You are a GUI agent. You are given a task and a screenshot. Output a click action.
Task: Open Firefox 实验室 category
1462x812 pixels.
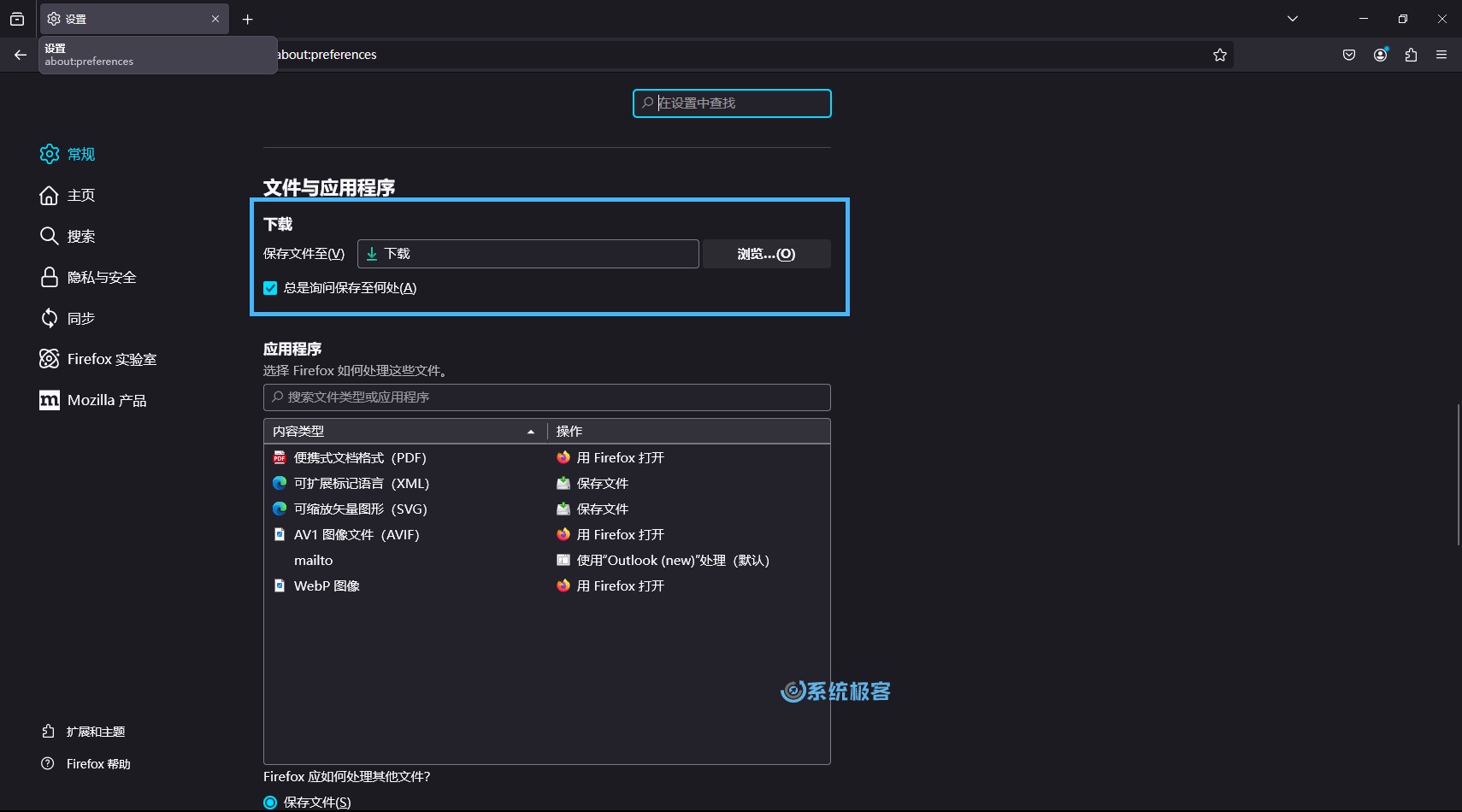coord(112,359)
